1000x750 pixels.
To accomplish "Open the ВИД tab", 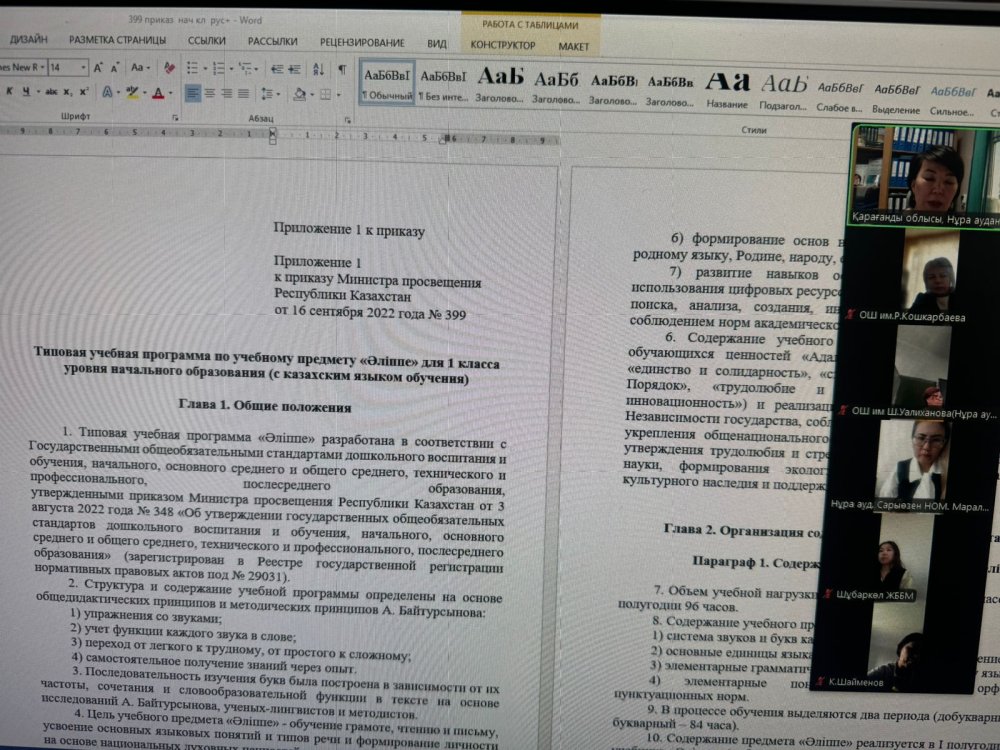I will coord(437,44).
